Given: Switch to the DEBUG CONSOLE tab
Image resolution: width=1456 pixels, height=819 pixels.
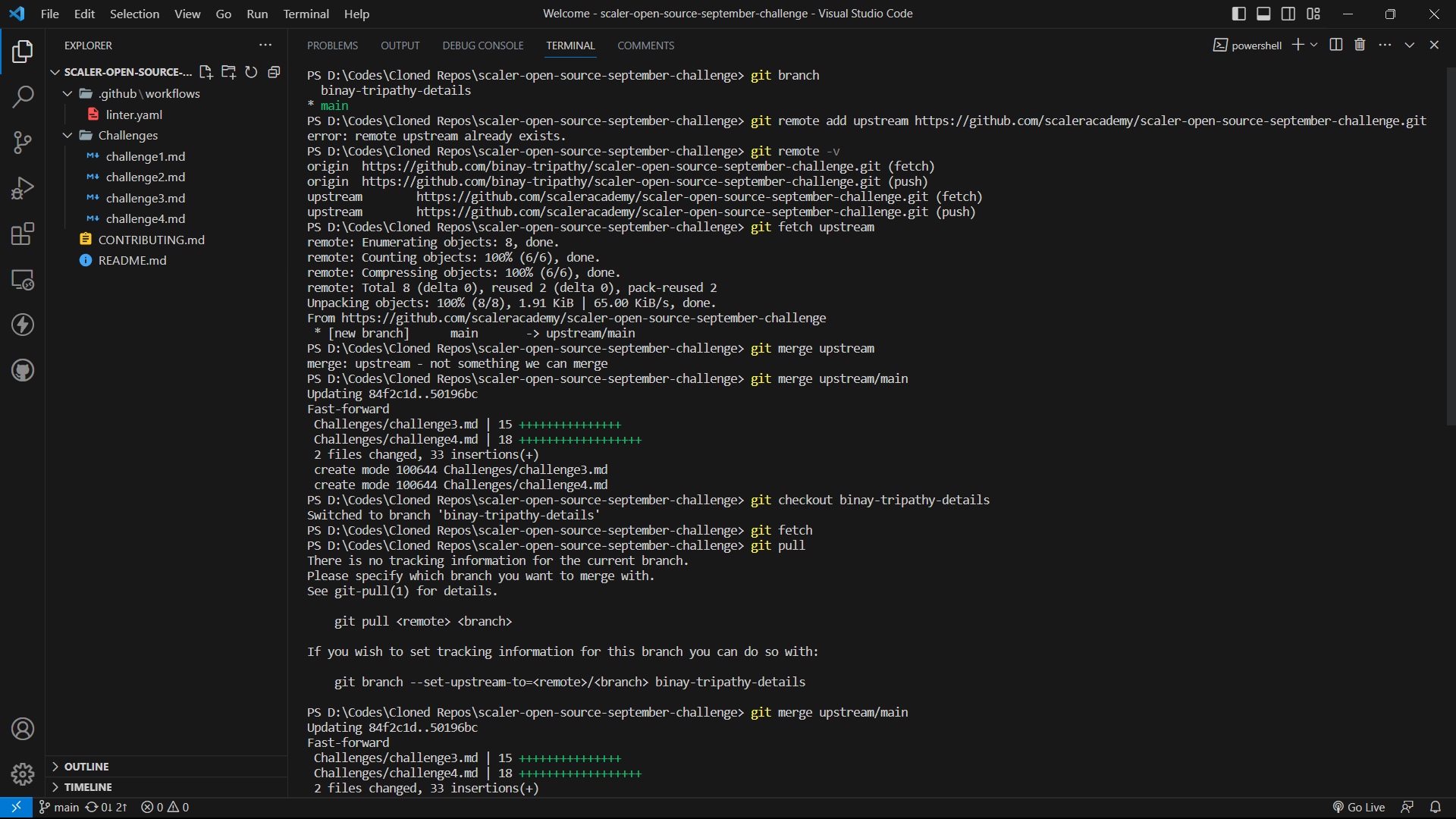Looking at the screenshot, I should tap(482, 45).
